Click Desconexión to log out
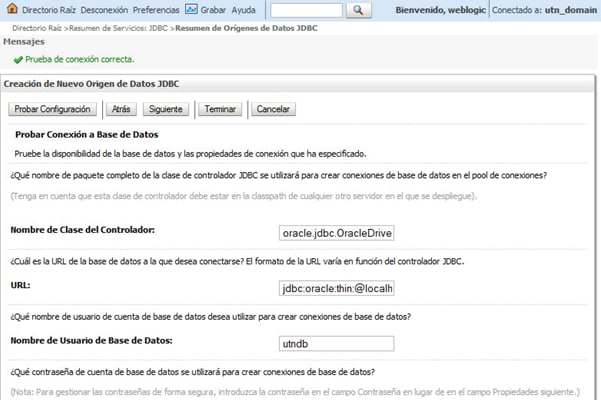 [104, 10]
